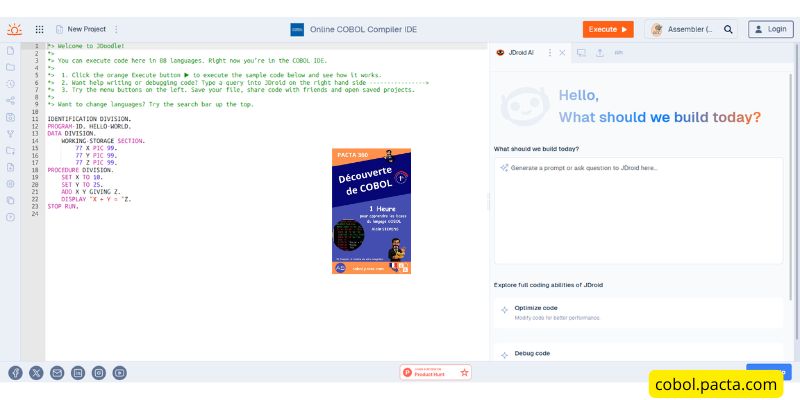Close the JDroid AI tab
Viewport: 800px width, 400px height.
tap(562, 53)
